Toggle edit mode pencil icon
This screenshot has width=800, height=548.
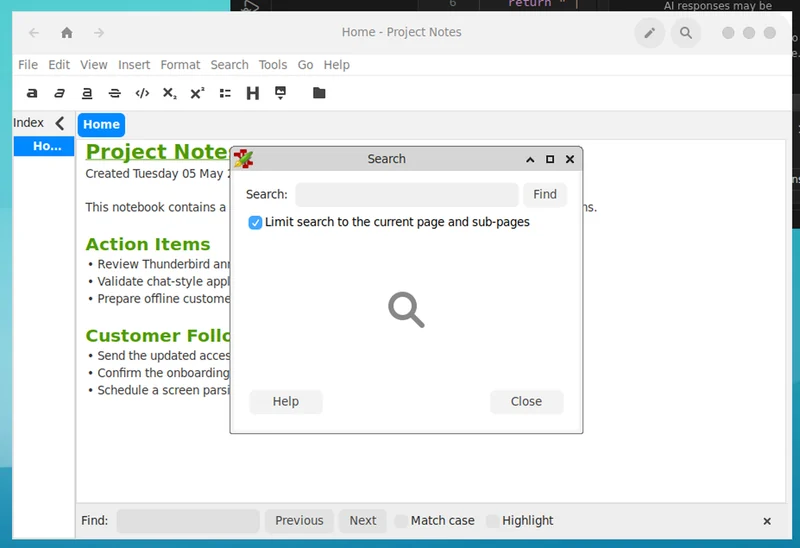pos(649,33)
